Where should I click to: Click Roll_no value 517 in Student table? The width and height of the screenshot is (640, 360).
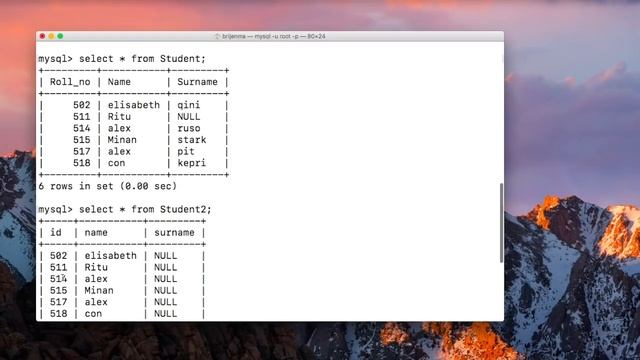point(82,151)
